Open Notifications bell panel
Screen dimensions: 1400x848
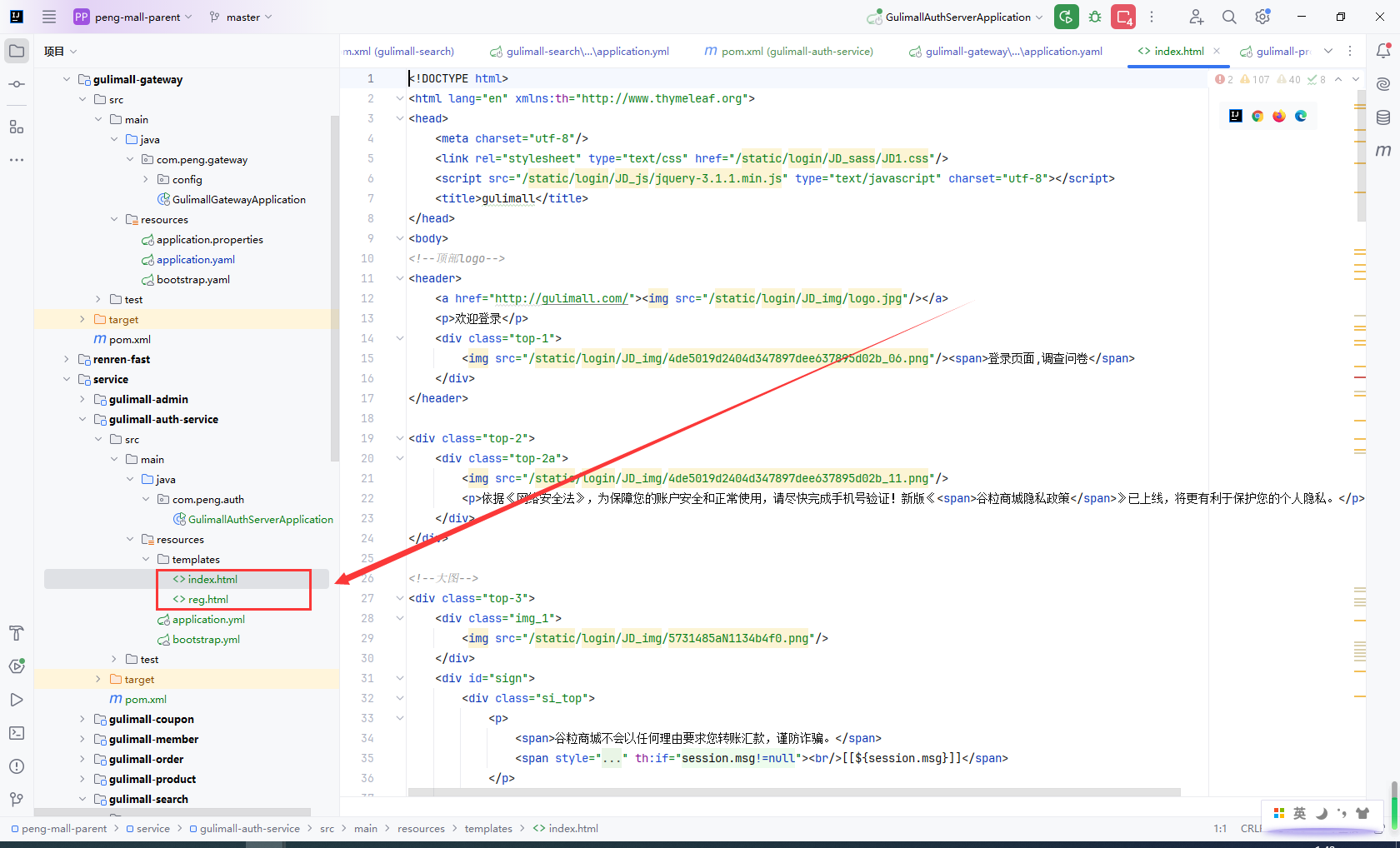point(1383,51)
